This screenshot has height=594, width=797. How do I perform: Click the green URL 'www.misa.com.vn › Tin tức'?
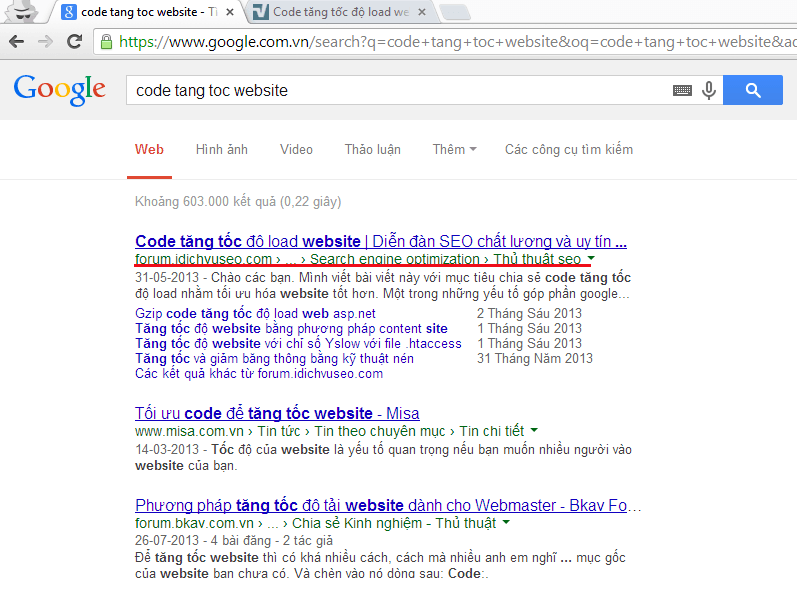pyautogui.click(x=329, y=431)
